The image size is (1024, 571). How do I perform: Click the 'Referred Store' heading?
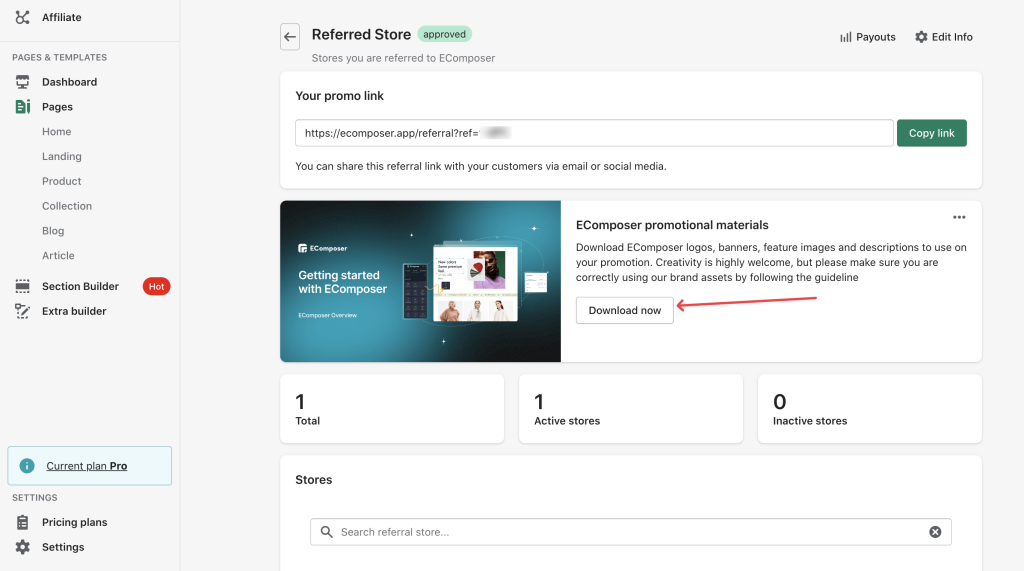361,34
